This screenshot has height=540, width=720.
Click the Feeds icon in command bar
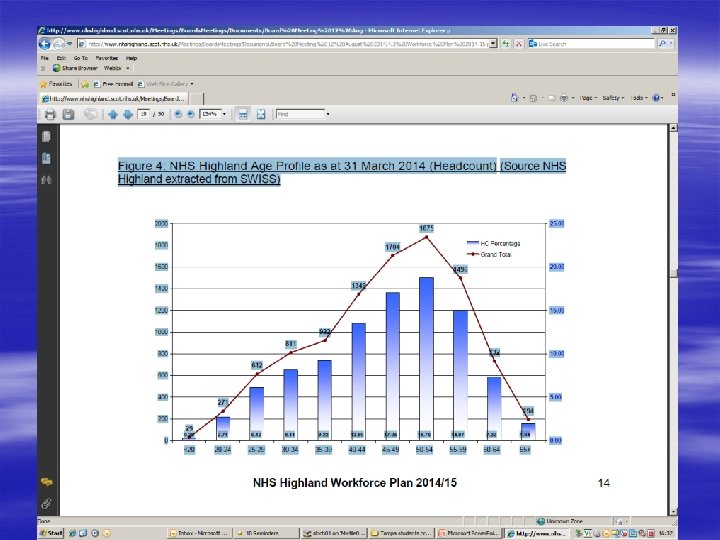point(533,98)
